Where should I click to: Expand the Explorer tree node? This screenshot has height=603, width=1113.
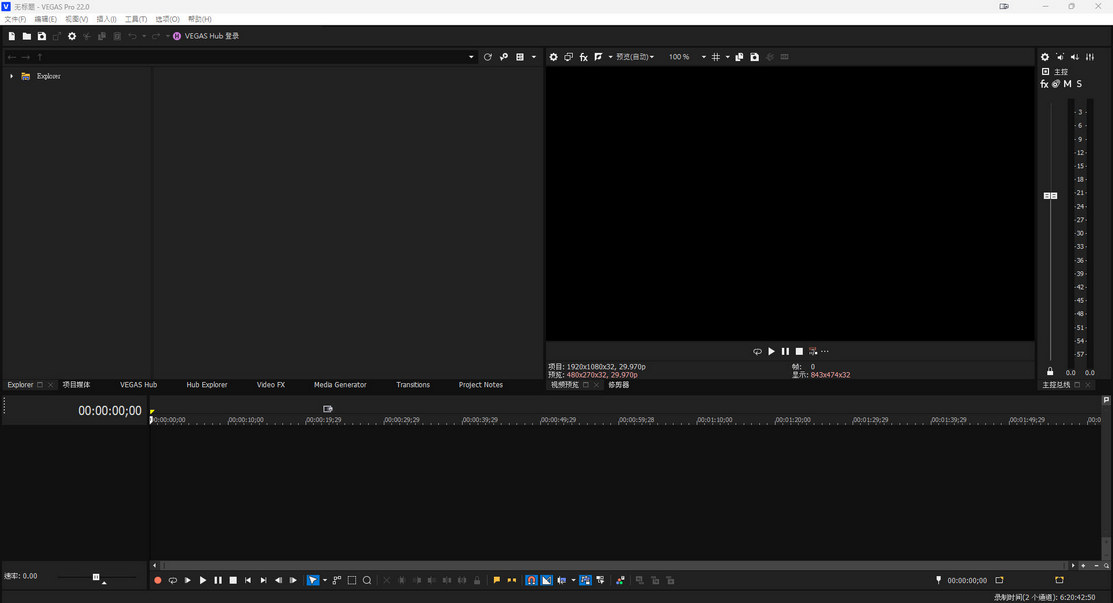[x=12, y=76]
